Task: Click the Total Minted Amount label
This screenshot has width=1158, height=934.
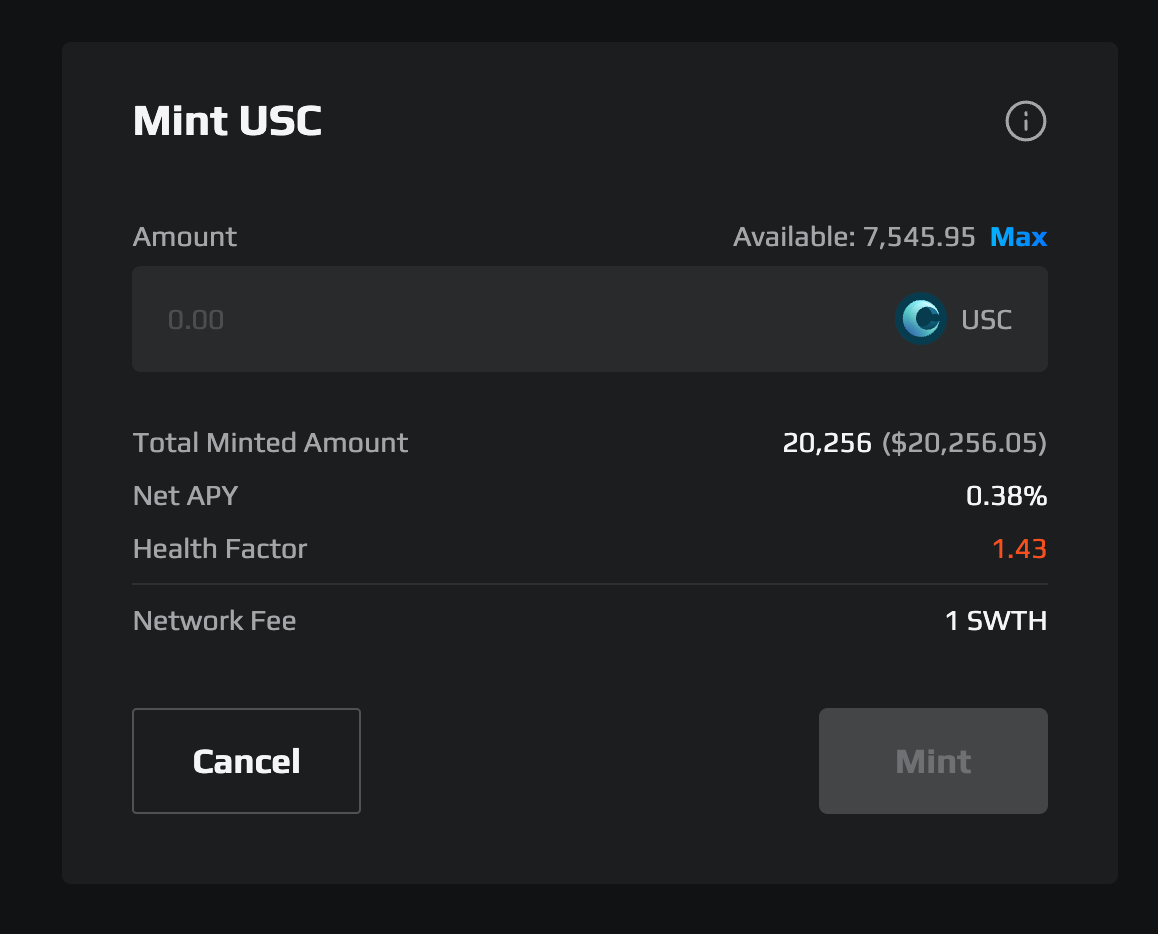Action: [x=270, y=443]
